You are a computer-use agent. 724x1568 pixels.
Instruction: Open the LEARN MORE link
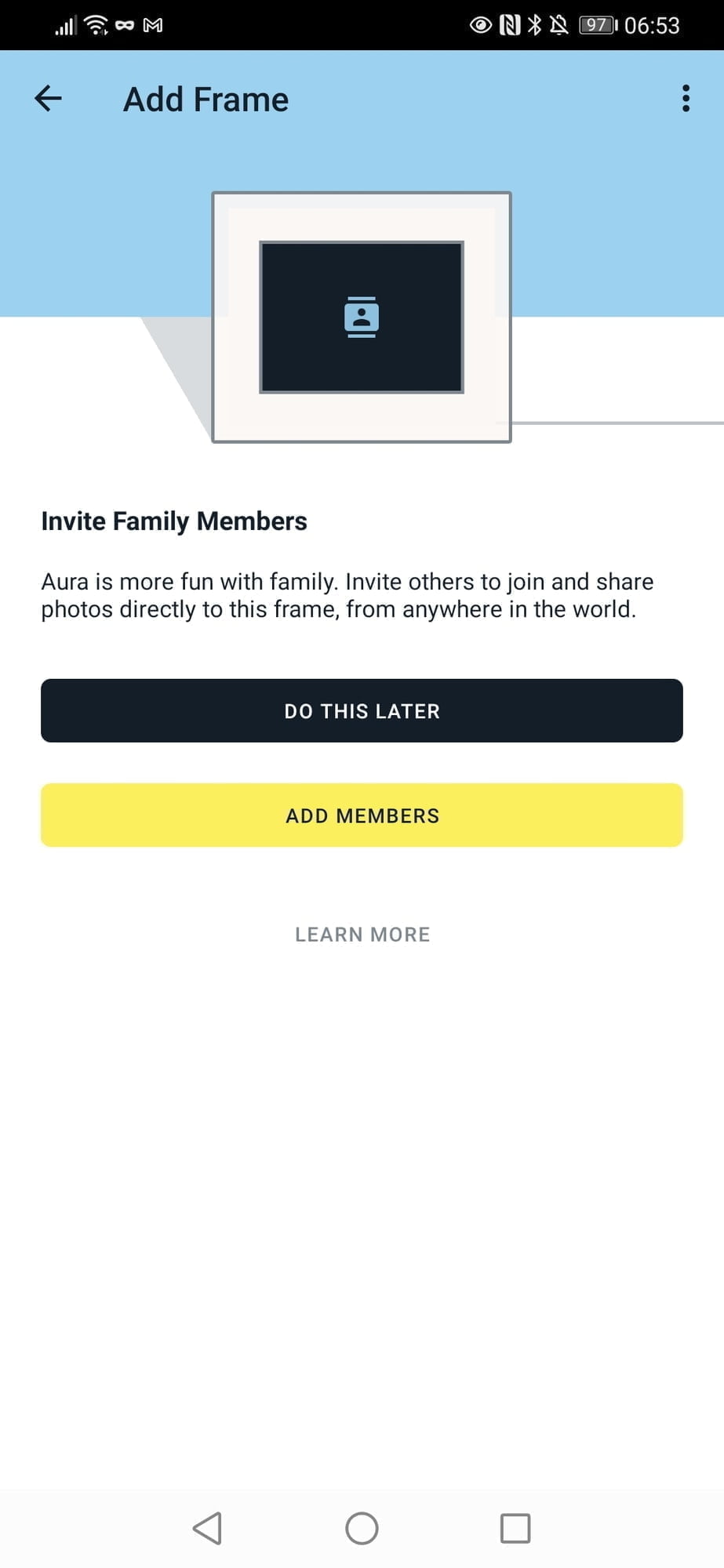click(362, 935)
